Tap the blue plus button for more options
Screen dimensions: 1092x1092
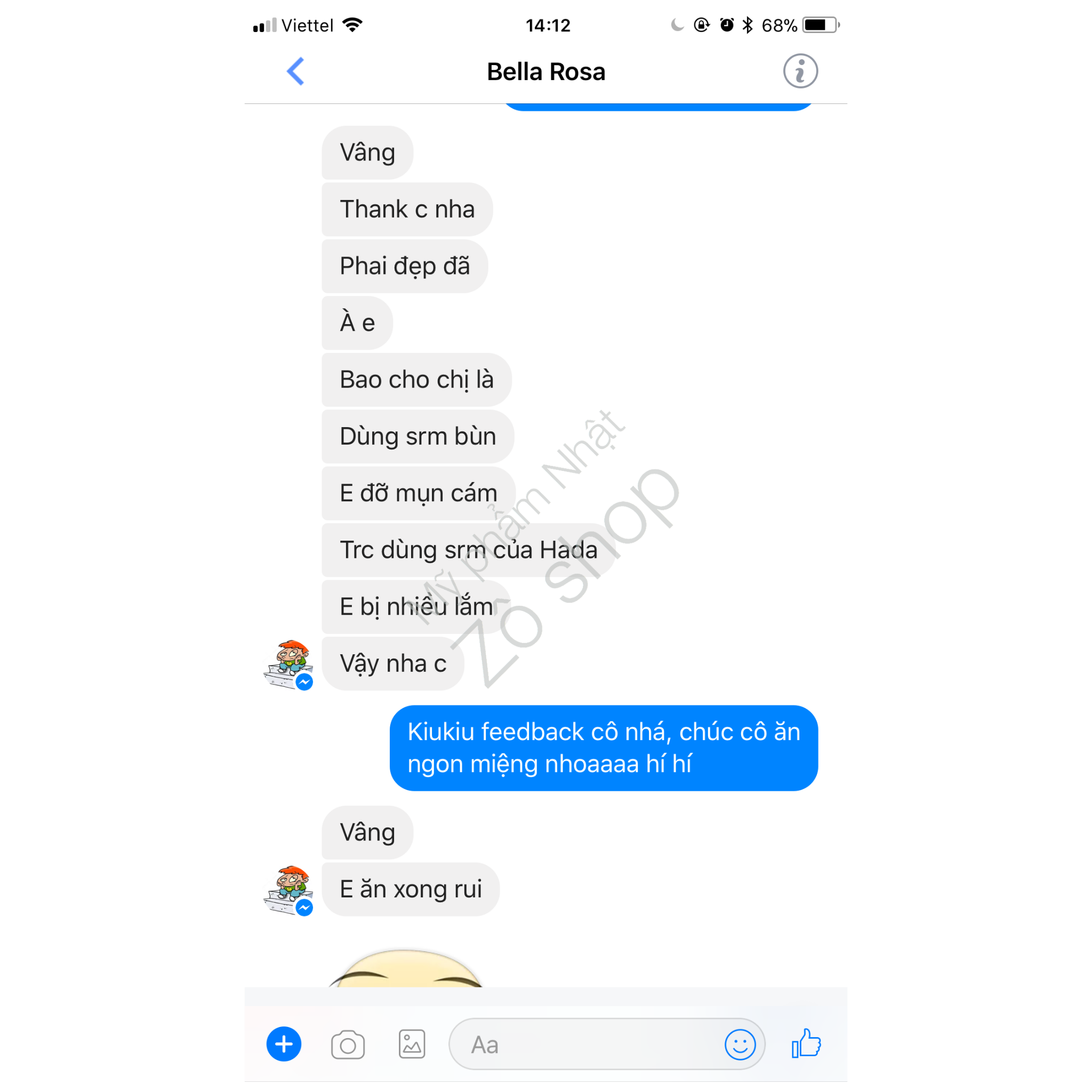(x=284, y=1044)
